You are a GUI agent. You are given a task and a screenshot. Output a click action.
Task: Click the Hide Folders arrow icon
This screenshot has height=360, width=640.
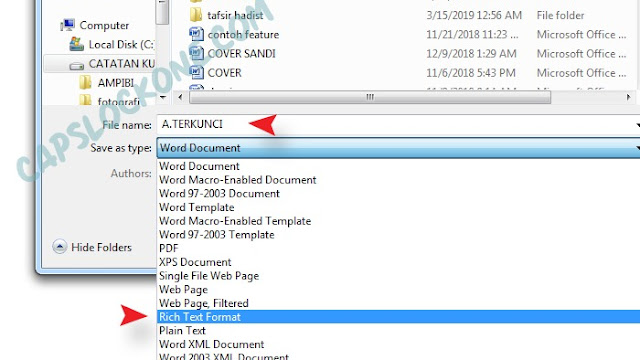click(x=60, y=247)
